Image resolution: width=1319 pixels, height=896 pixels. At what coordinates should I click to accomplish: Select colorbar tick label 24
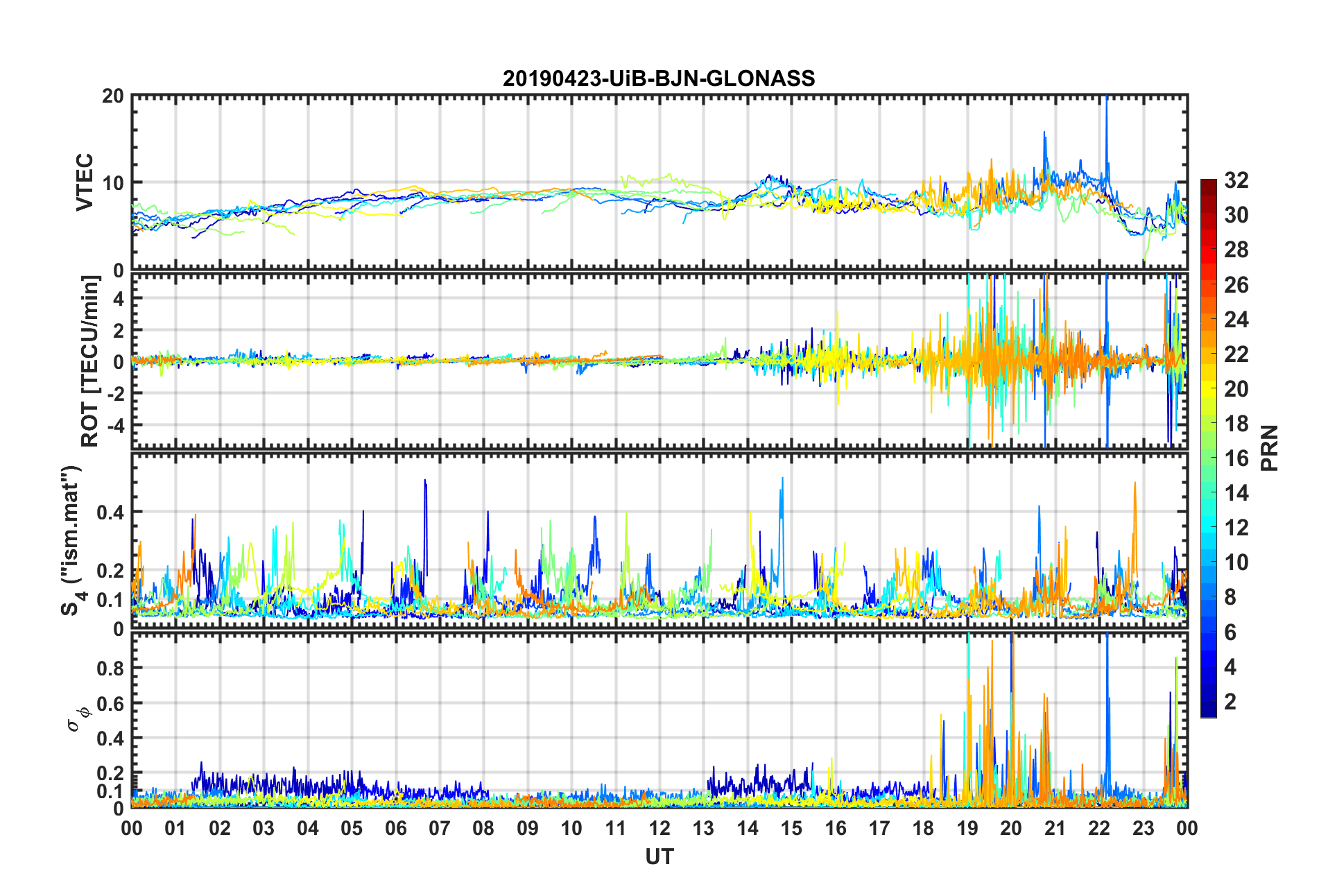coord(1236,319)
